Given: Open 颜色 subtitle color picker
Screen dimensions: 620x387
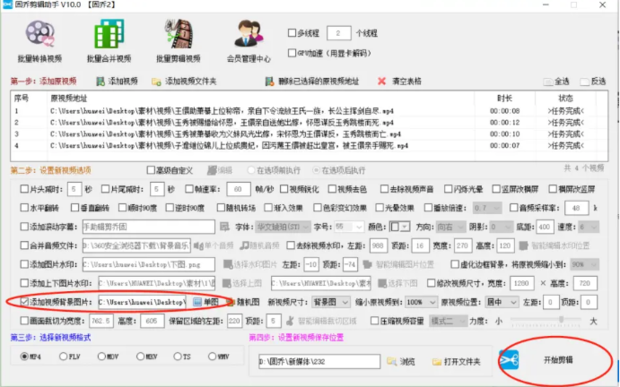Looking at the screenshot, I should click(399, 227).
